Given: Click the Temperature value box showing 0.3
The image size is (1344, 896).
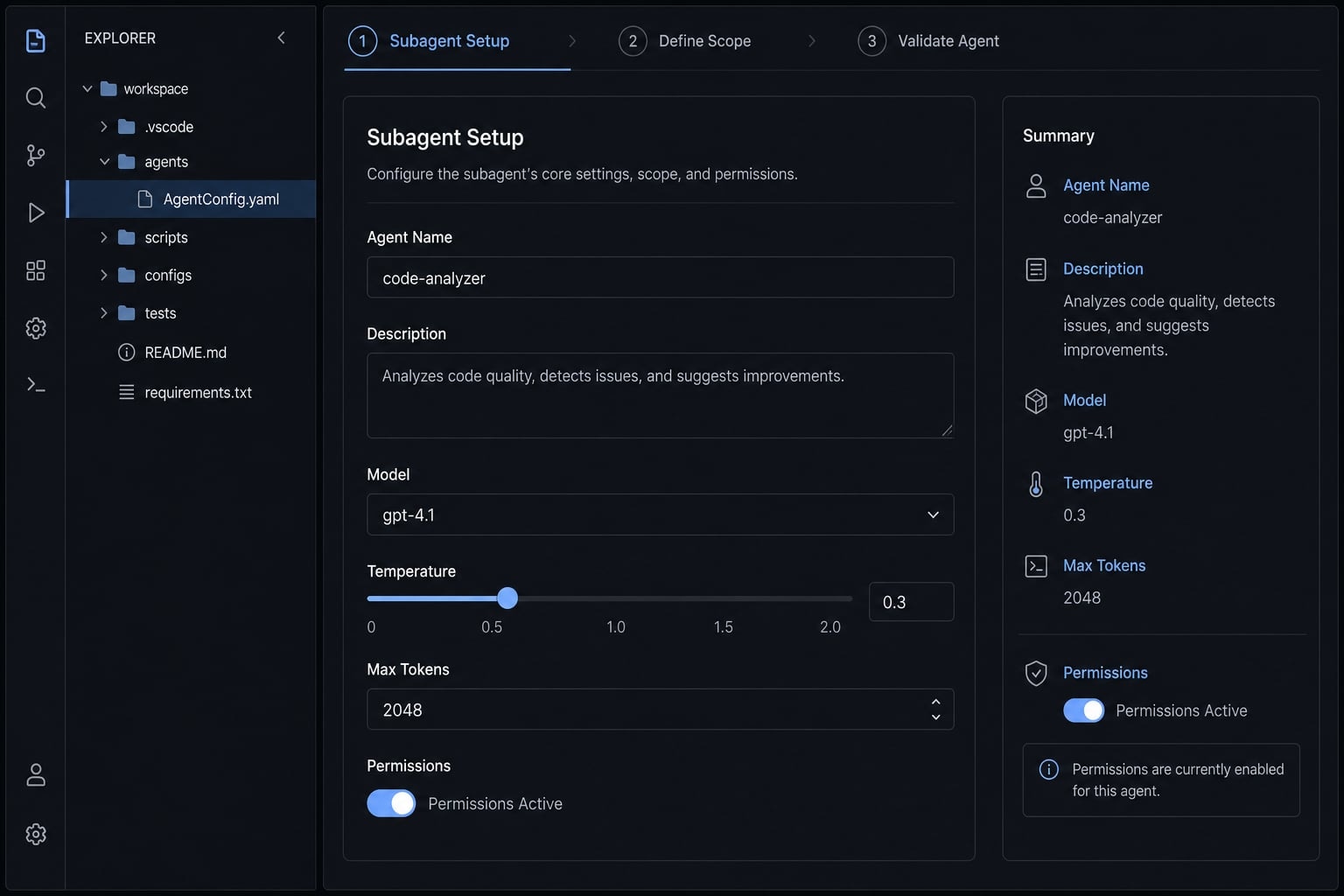Looking at the screenshot, I should tap(911, 602).
